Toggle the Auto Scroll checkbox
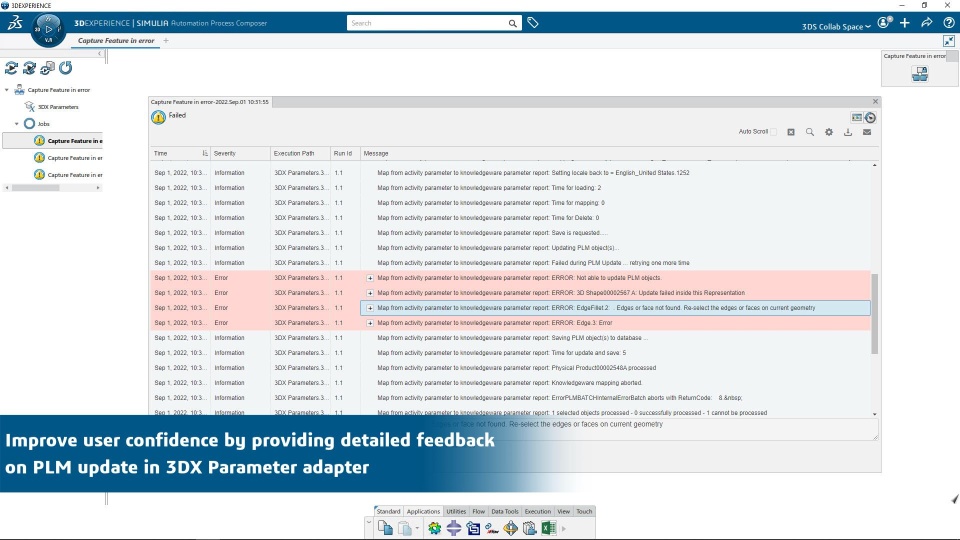The image size is (960, 540). 774,132
